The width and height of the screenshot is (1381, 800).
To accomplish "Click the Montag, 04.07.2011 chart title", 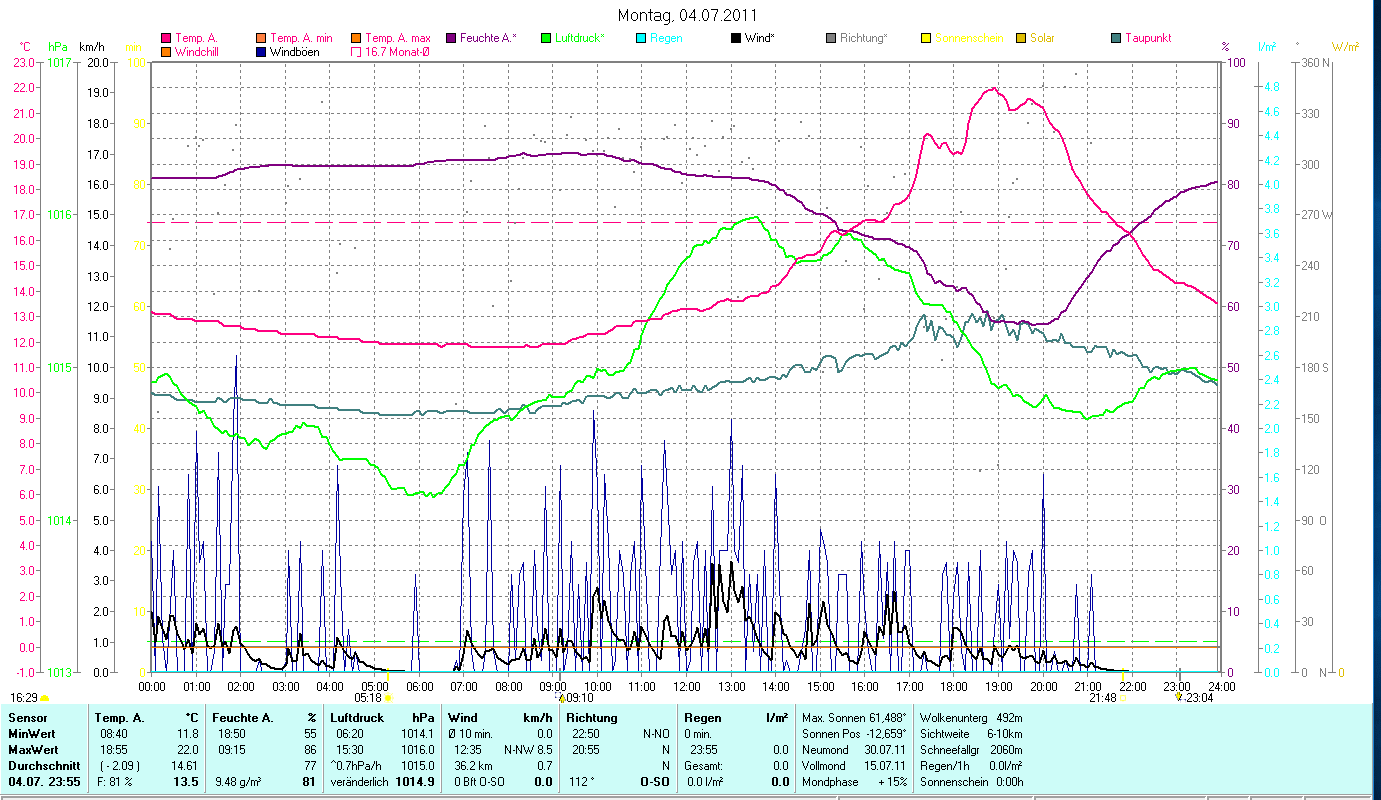I will pyautogui.click(x=687, y=15).
